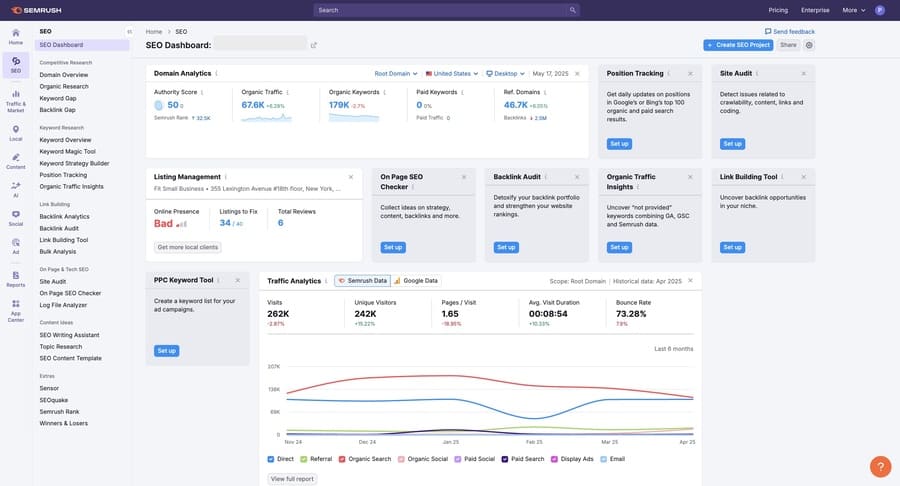Viewport: 900px width, 486px height.
Task: Click View full report button
Action: pyautogui.click(x=292, y=479)
